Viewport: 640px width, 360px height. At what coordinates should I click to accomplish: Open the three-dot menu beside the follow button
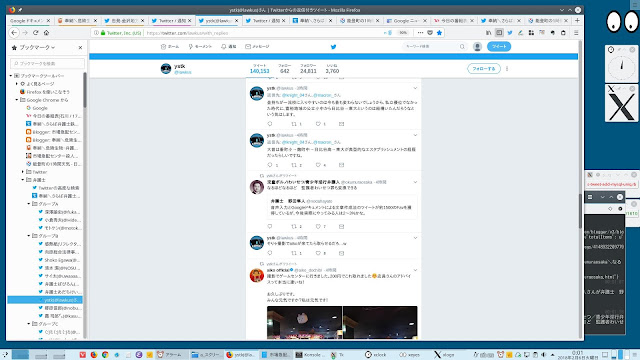click(507, 69)
